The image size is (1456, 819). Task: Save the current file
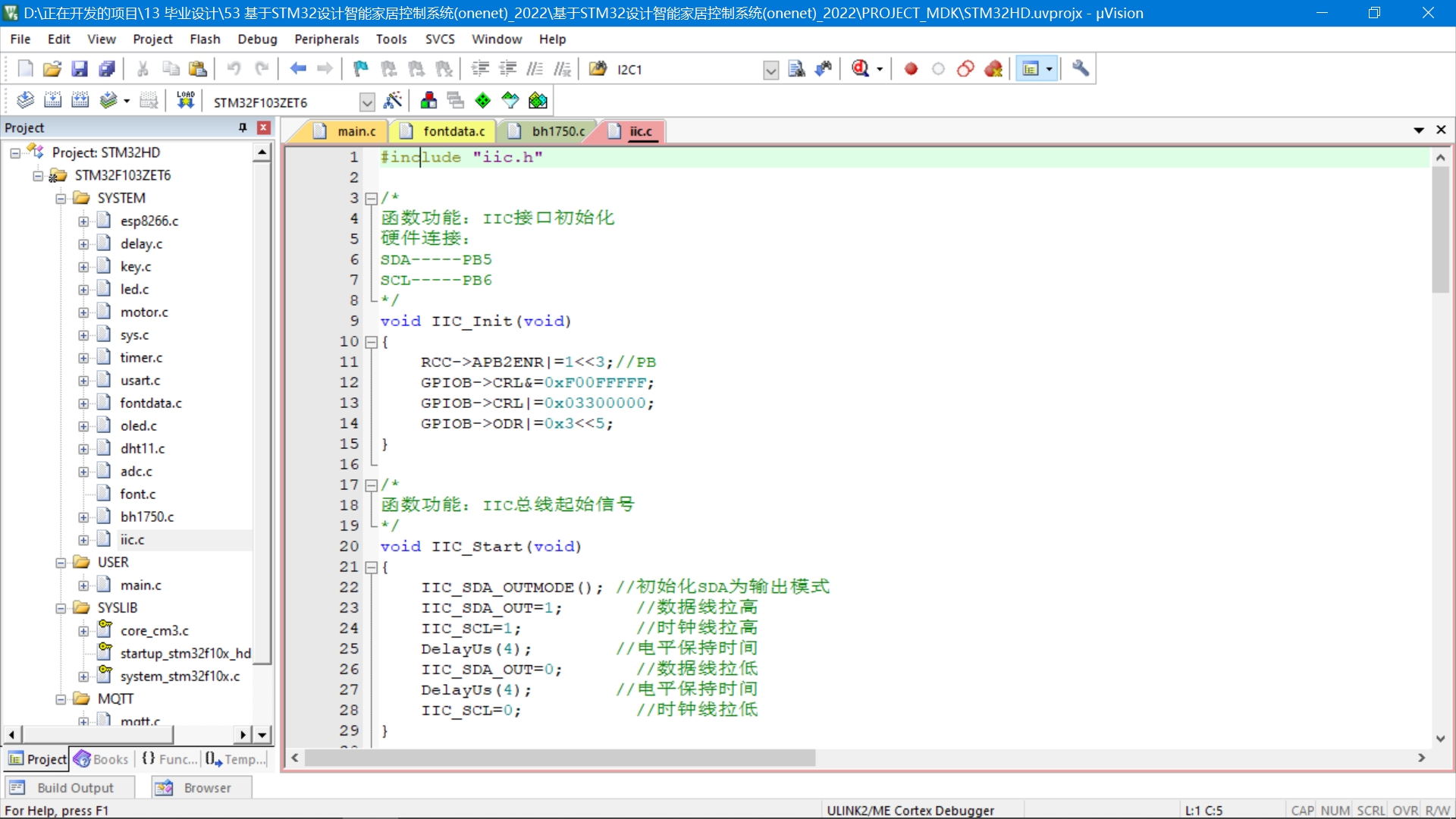point(80,69)
